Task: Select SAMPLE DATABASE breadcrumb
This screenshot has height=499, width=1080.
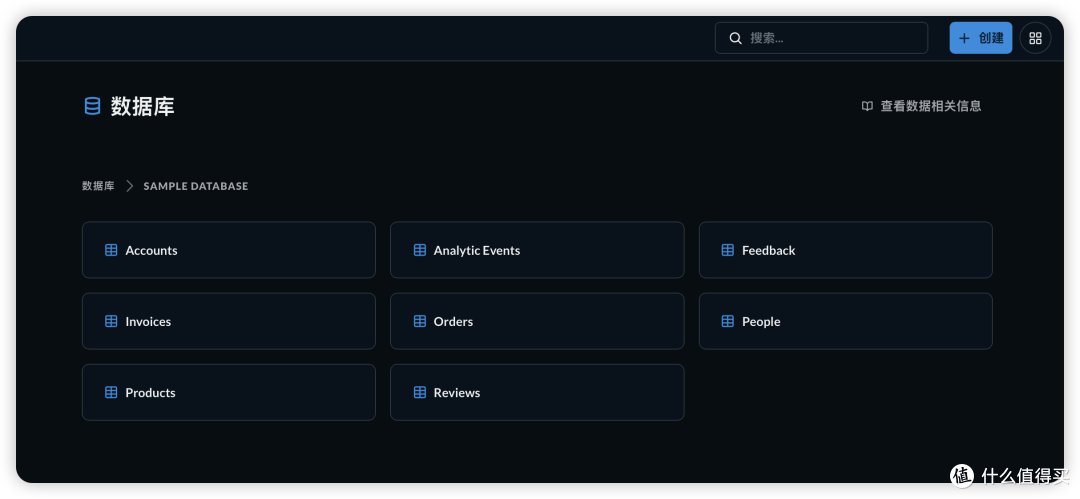Action: 196,186
